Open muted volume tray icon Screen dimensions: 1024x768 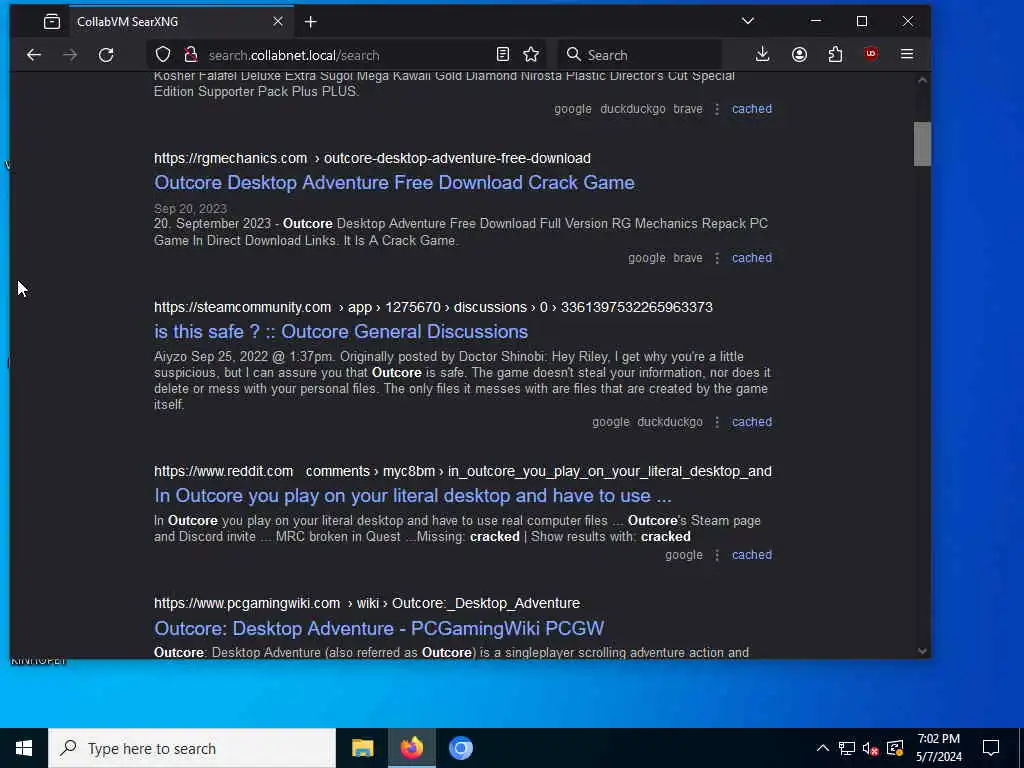click(870, 748)
